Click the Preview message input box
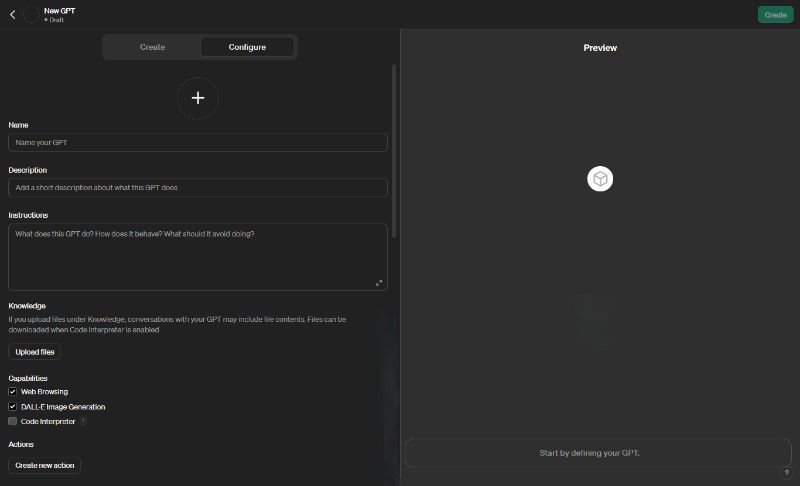The height and width of the screenshot is (486, 800). (x=598, y=453)
